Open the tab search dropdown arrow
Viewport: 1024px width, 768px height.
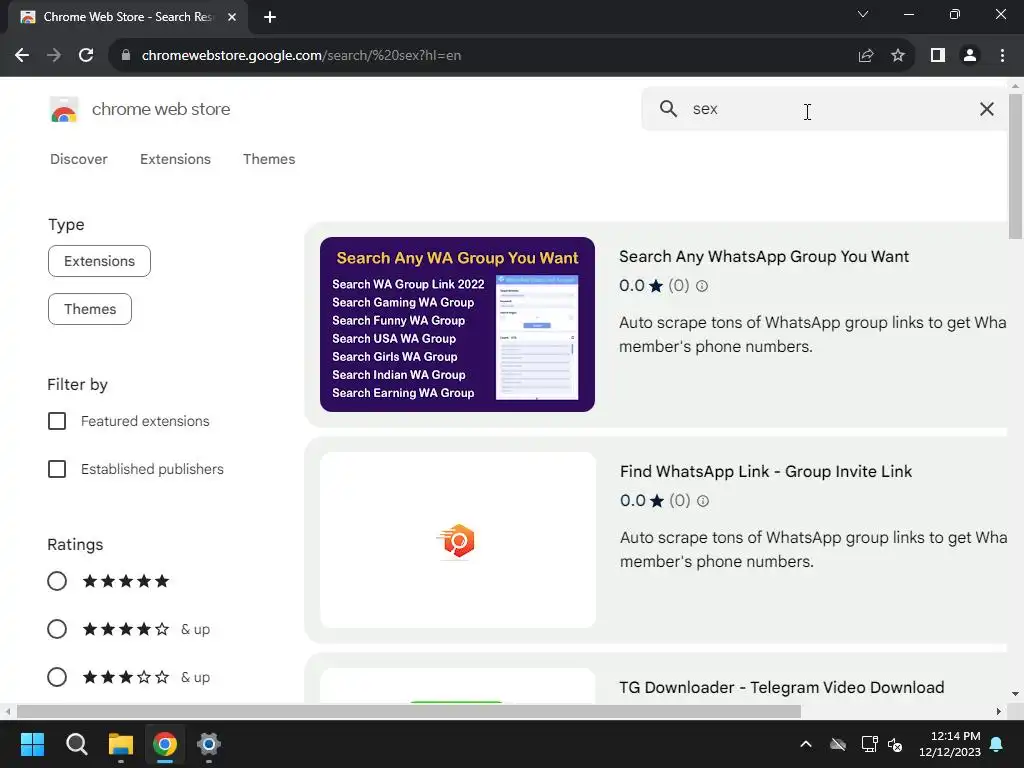pyautogui.click(x=863, y=14)
